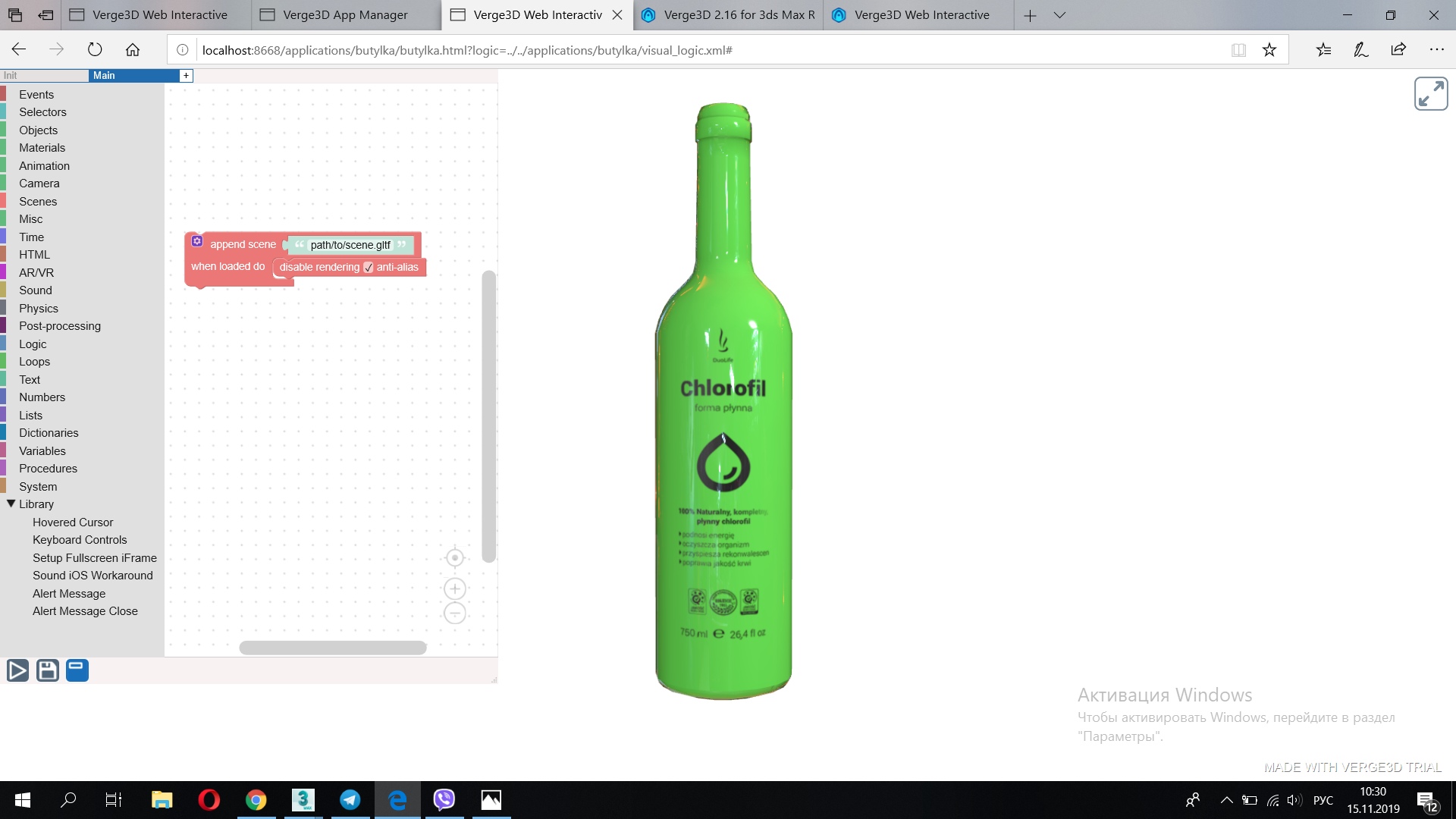The image size is (1456, 819).
Task: Open the notification center
Action: pyautogui.click(x=1426, y=800)
